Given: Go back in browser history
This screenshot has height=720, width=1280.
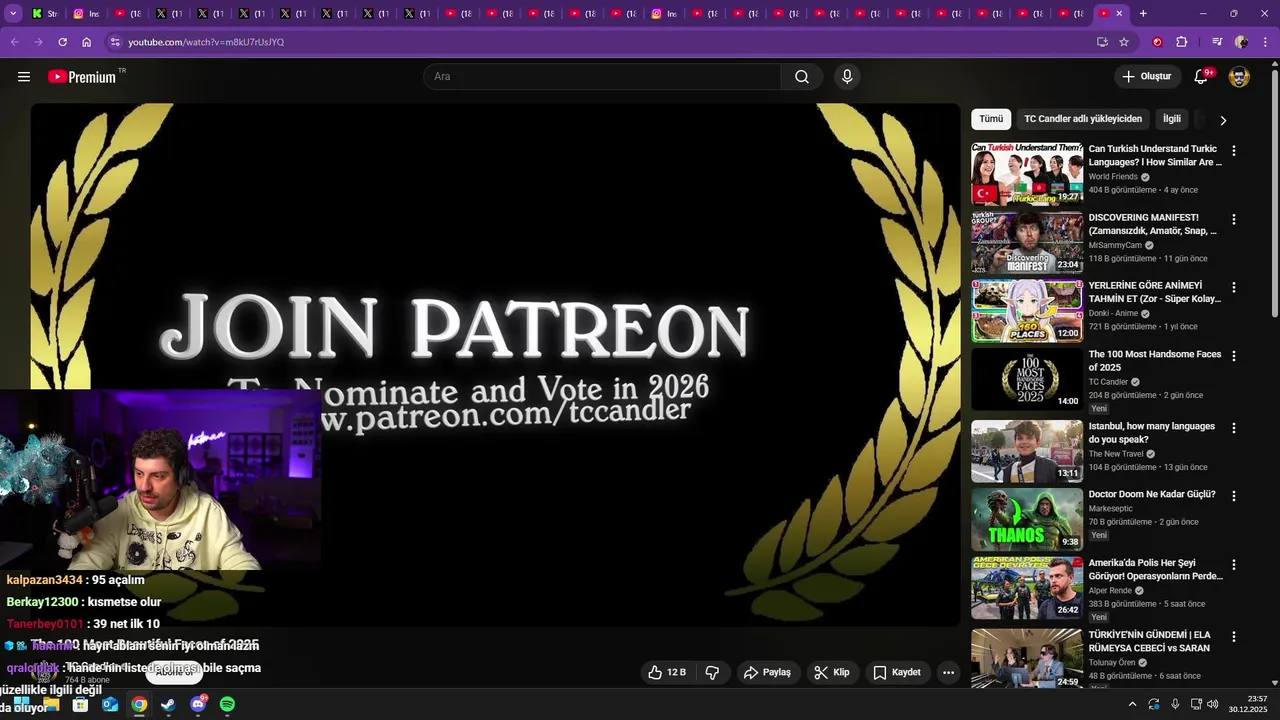Looking at the screenshot, I should tap(14, 42).
